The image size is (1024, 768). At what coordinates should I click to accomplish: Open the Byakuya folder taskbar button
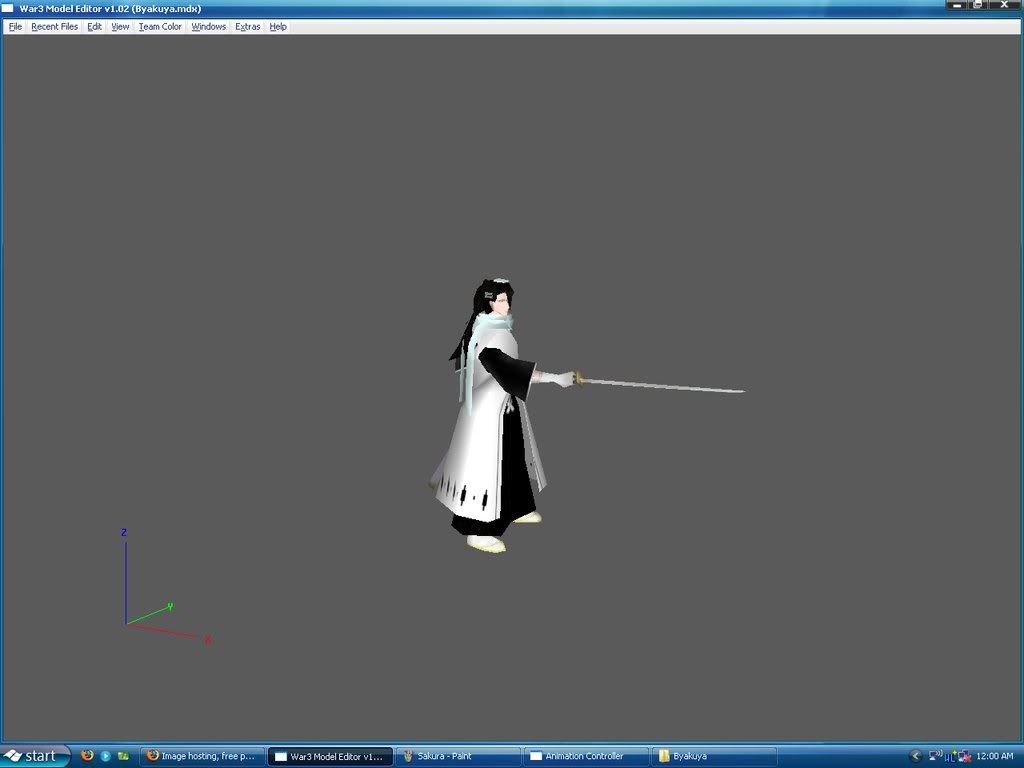click(x=714, y=756)
